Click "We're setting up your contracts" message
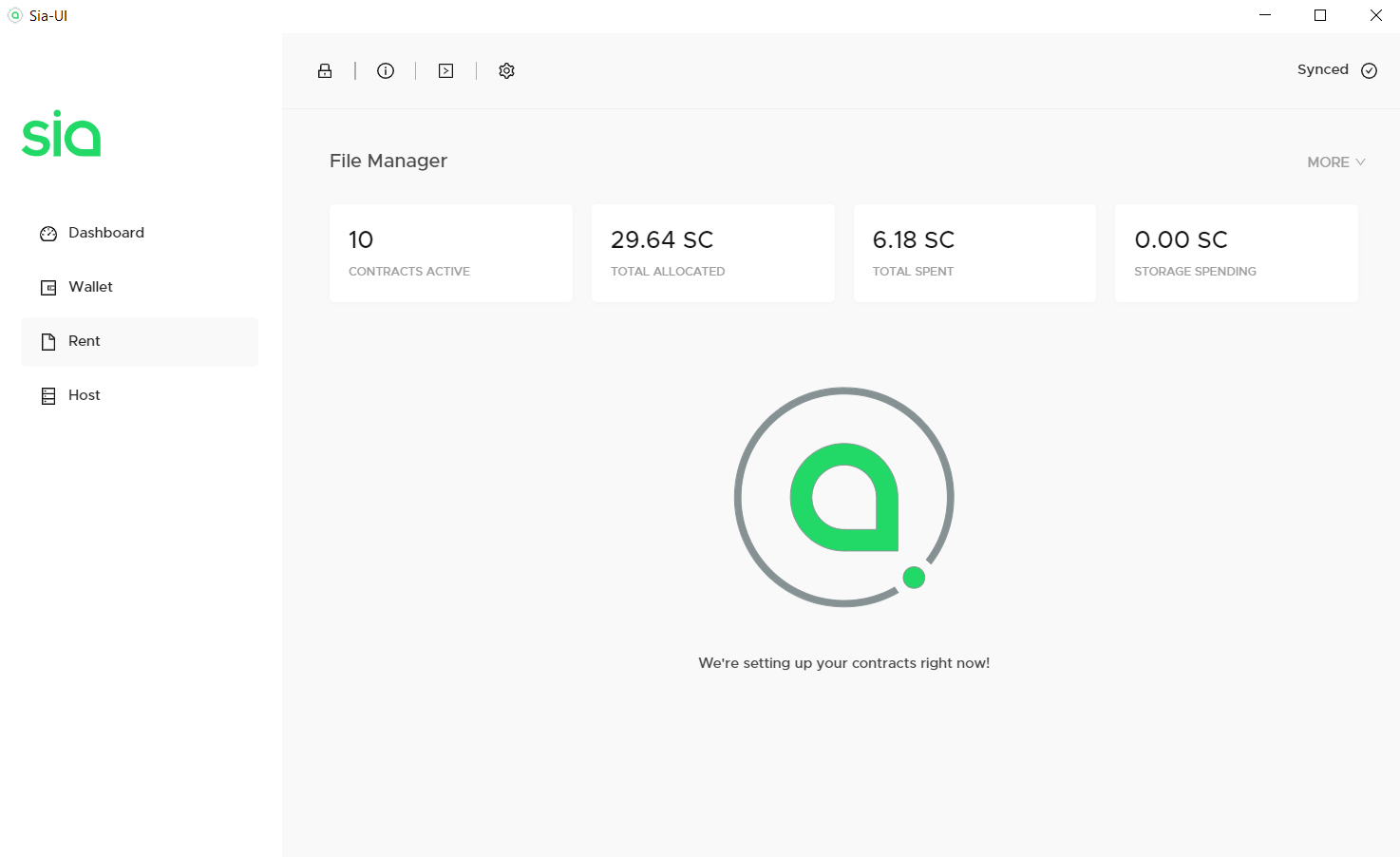The image size is (1400, 857). (844, 663)
